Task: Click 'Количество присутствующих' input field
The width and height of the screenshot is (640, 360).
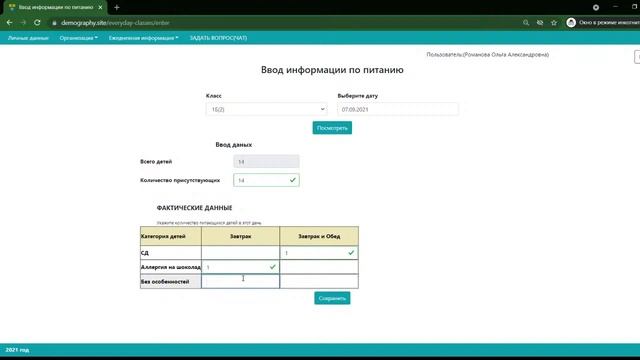Action: coord(266,180)
